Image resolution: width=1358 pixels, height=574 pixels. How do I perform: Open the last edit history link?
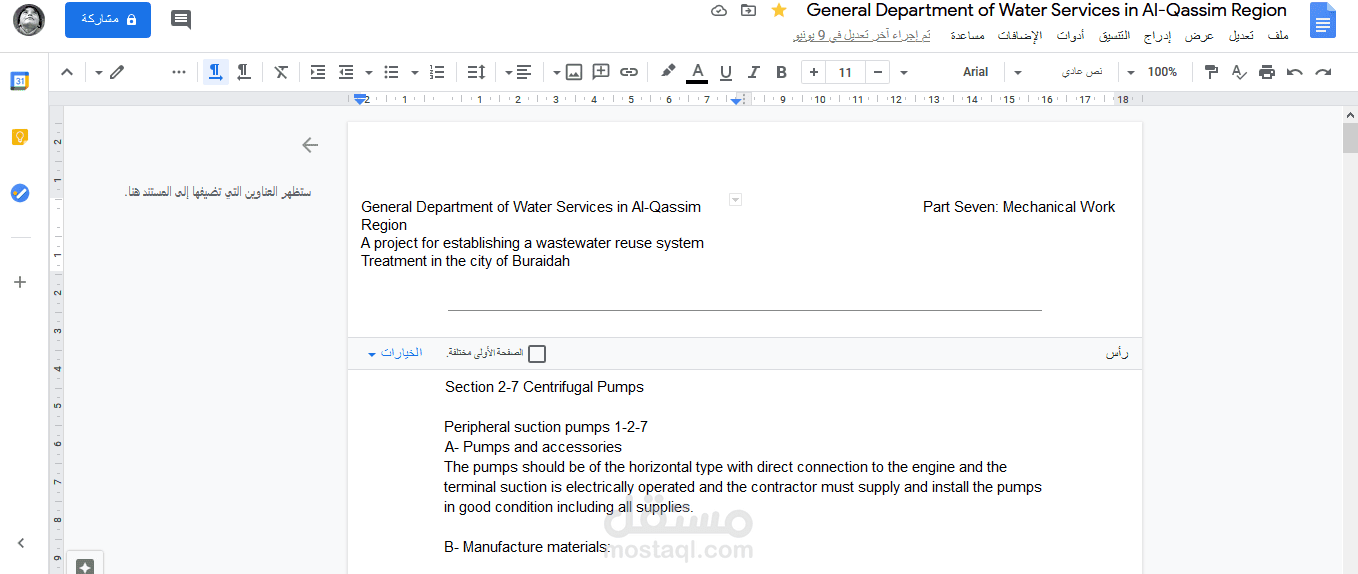(862, 36)
